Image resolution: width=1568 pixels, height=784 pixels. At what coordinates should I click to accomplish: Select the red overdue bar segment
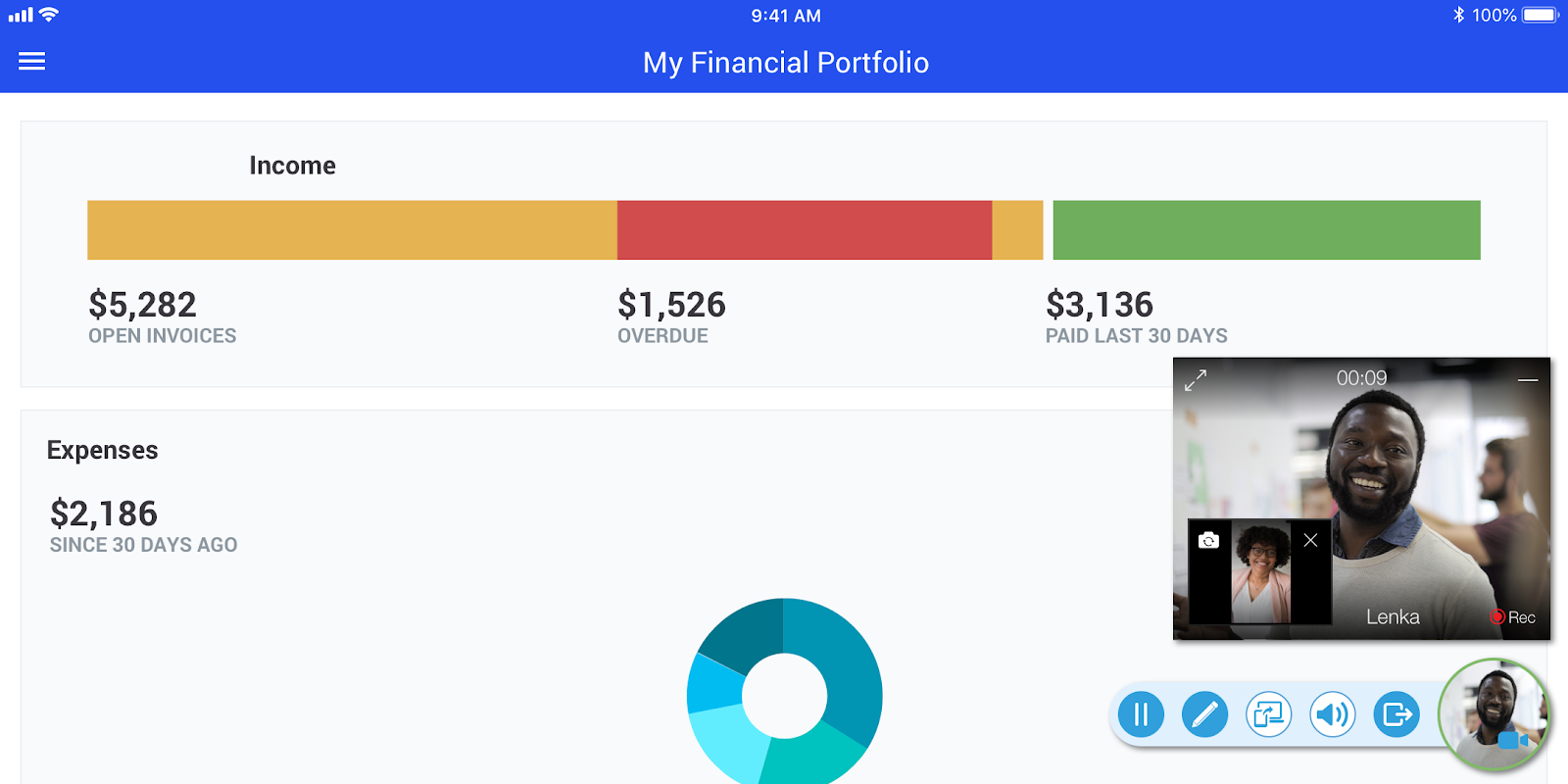coord(804,230)
